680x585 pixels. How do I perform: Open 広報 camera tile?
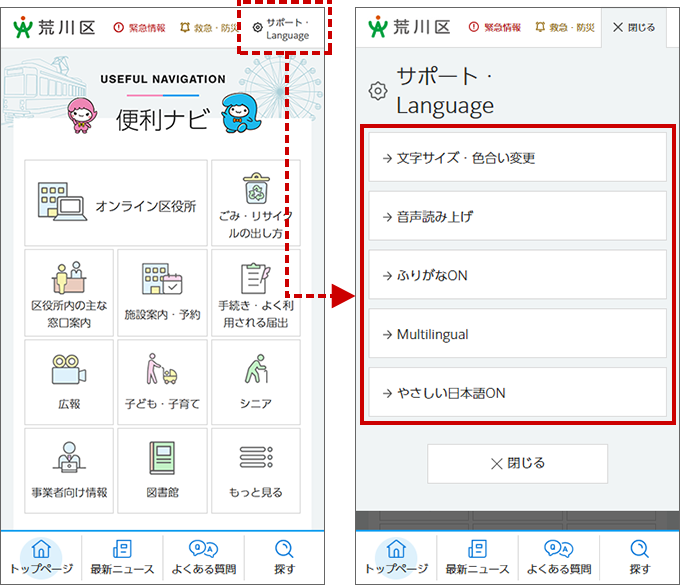[x=69, y=382]
